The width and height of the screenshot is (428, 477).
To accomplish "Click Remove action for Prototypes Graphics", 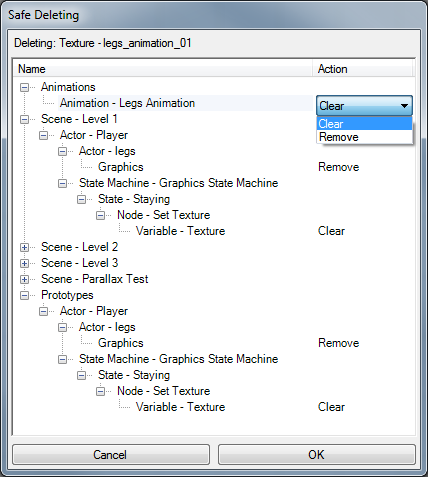I will pos(339,343).
